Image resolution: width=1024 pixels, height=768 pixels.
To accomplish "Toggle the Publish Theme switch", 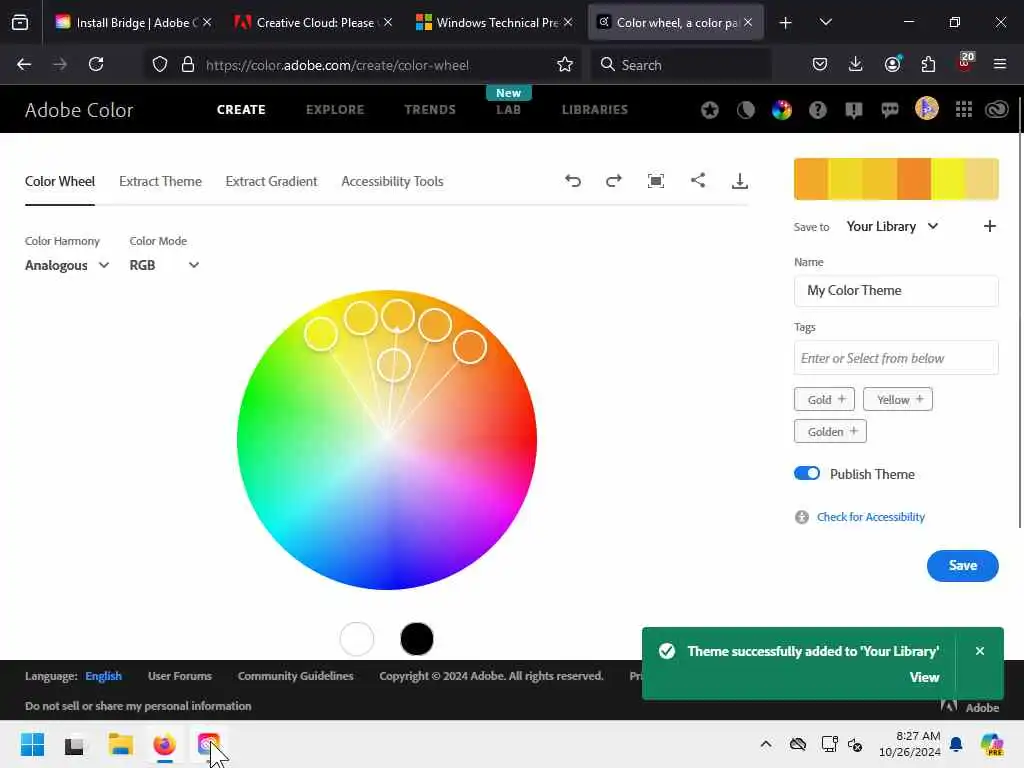I will point(807,473).
